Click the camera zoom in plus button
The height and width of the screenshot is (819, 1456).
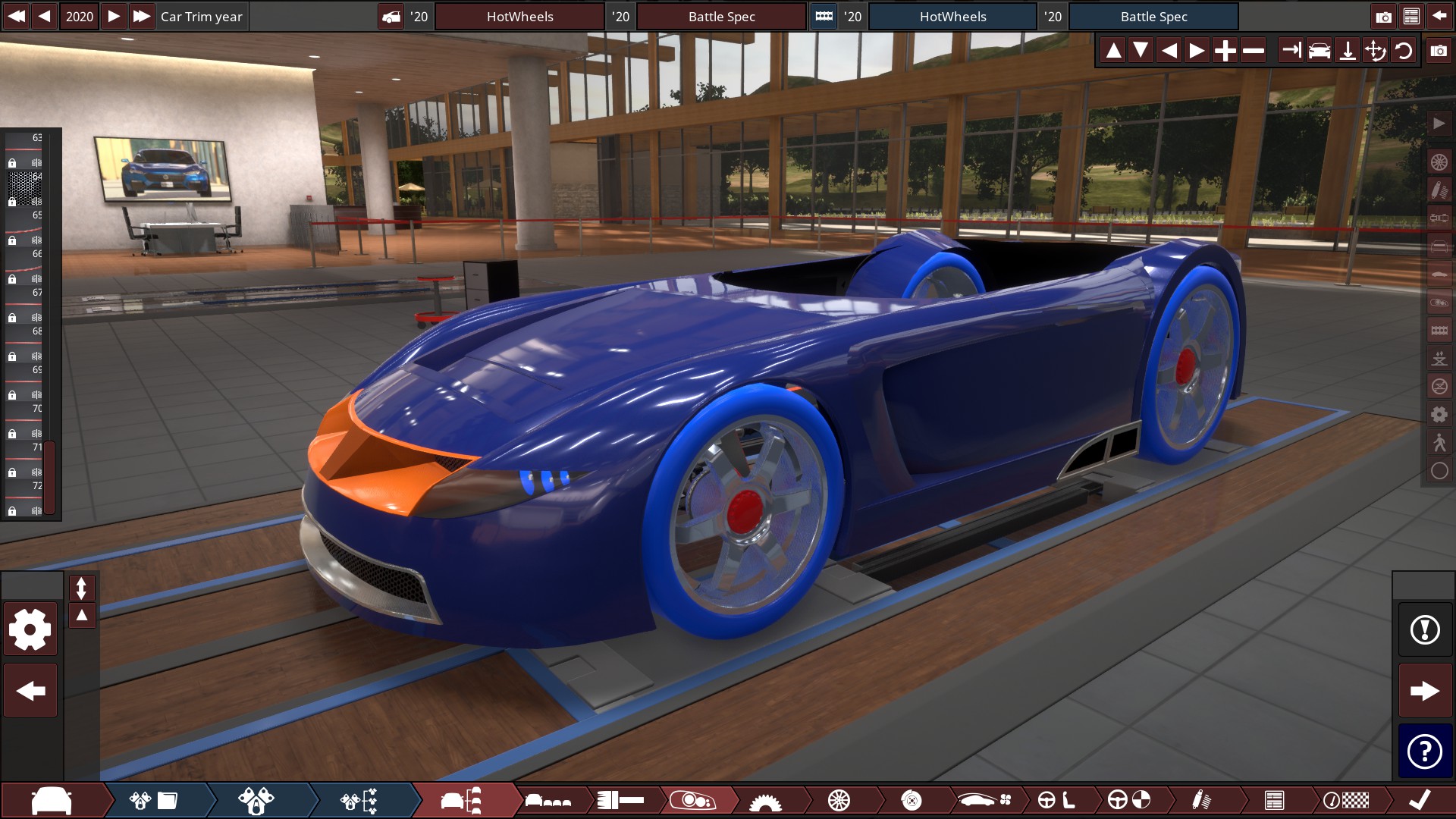pyautogui.click(x=1225, y=51)
